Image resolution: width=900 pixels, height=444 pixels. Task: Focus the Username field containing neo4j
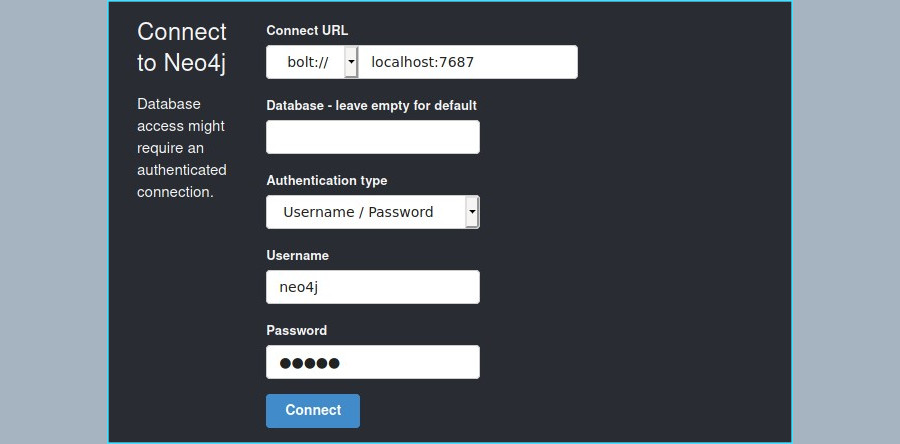(373, 287)
